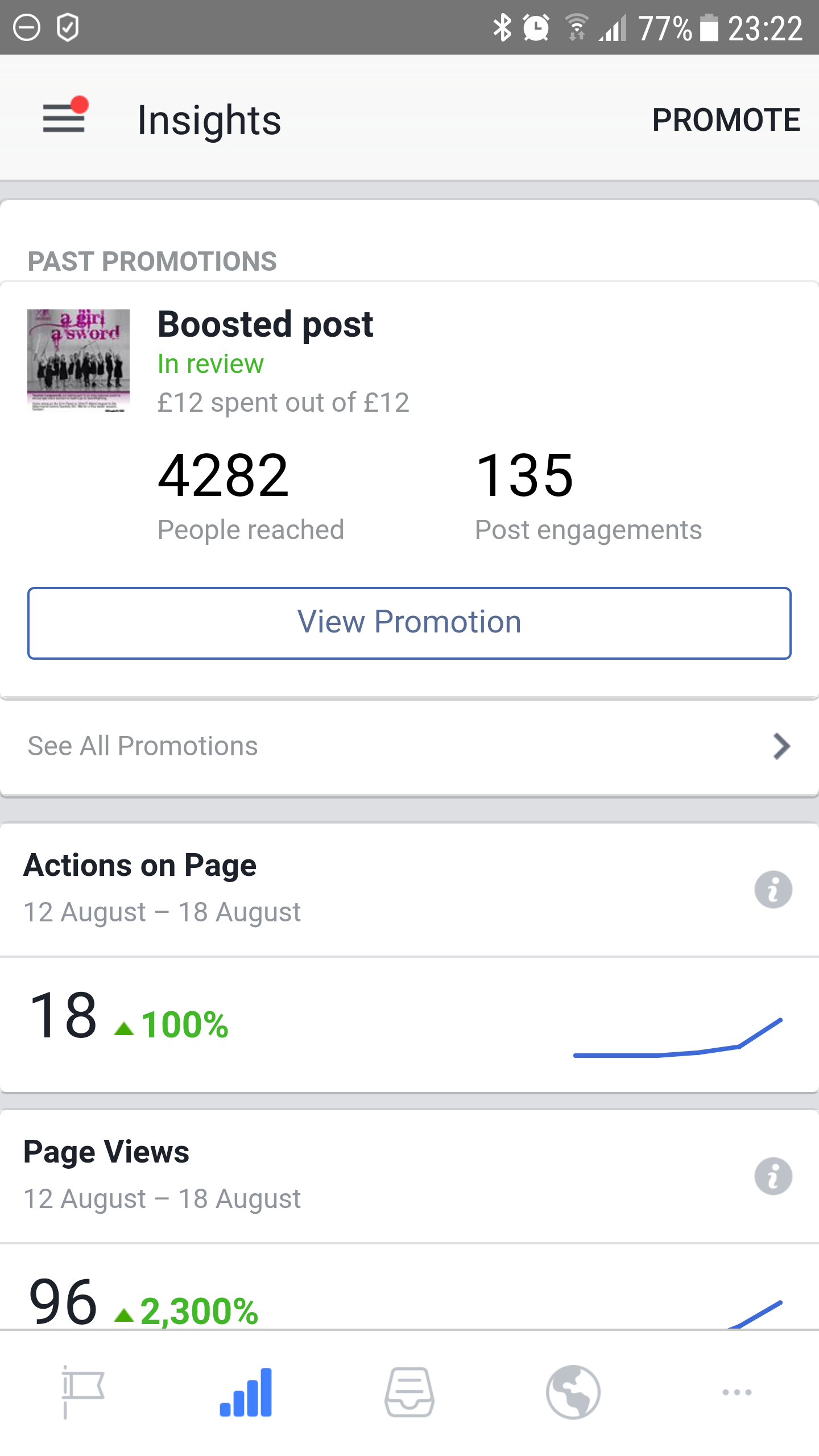Show info for Actions on Page
This screenshot has height=1456, width=819.
[773, 890]
